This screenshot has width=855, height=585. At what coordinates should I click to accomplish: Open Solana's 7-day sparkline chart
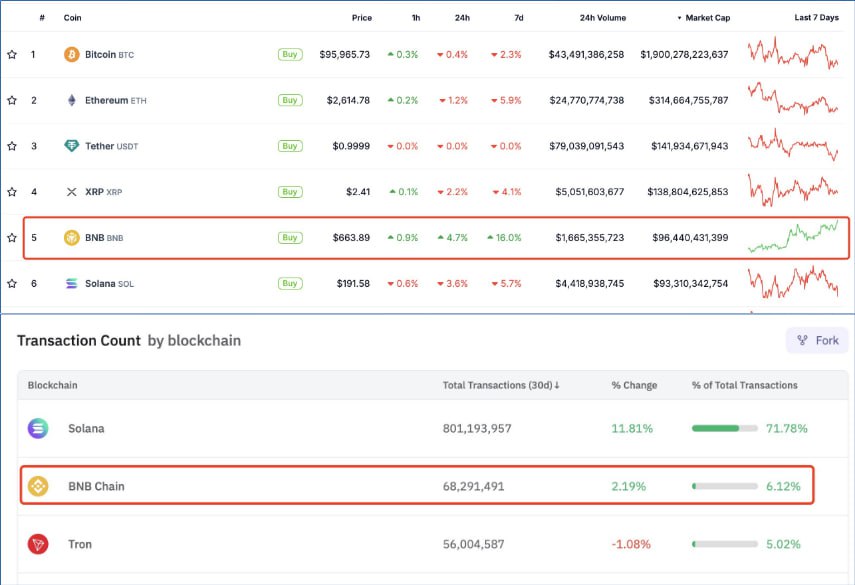point(793,282)
